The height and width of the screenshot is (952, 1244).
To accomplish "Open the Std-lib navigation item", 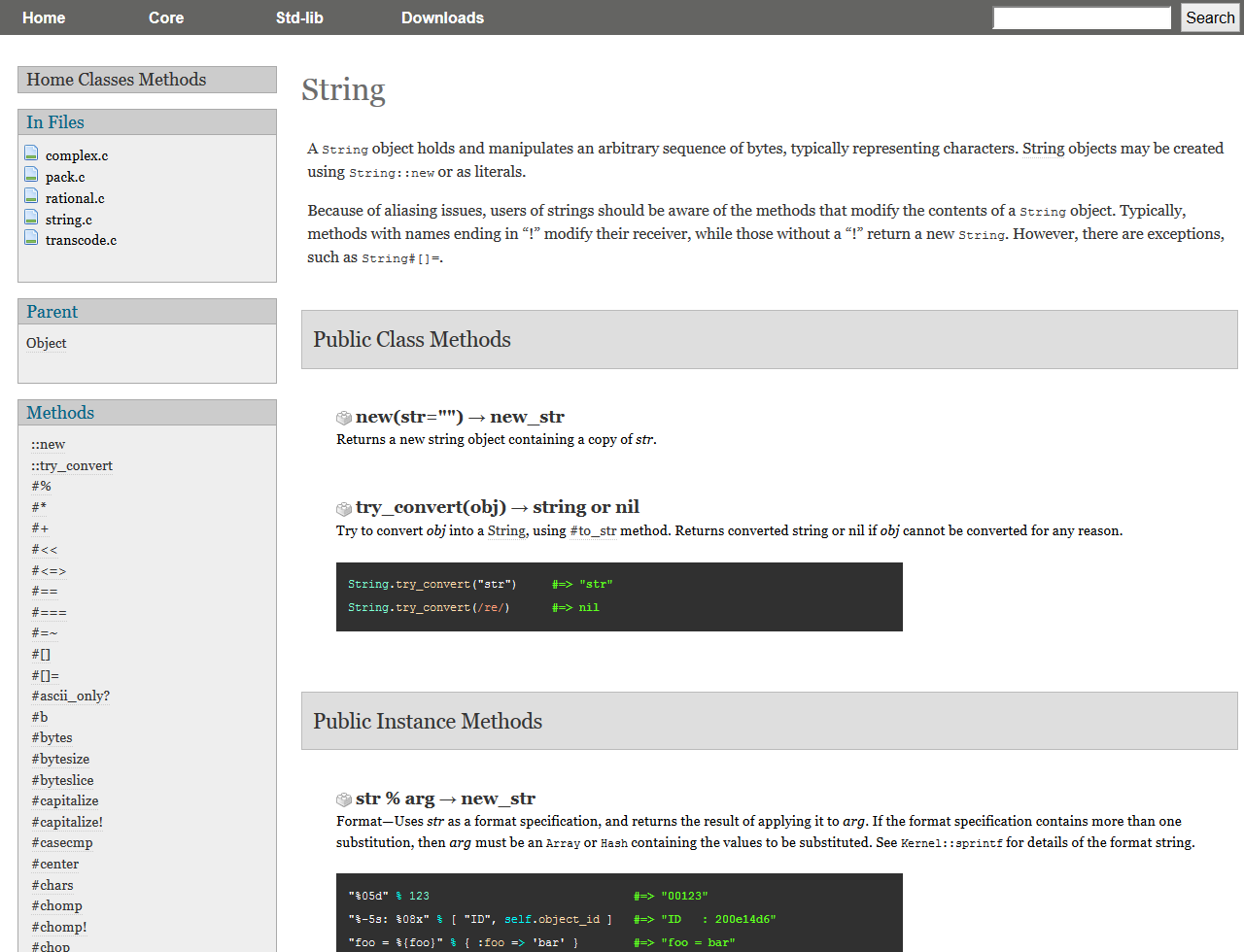I will pos(299,17).
